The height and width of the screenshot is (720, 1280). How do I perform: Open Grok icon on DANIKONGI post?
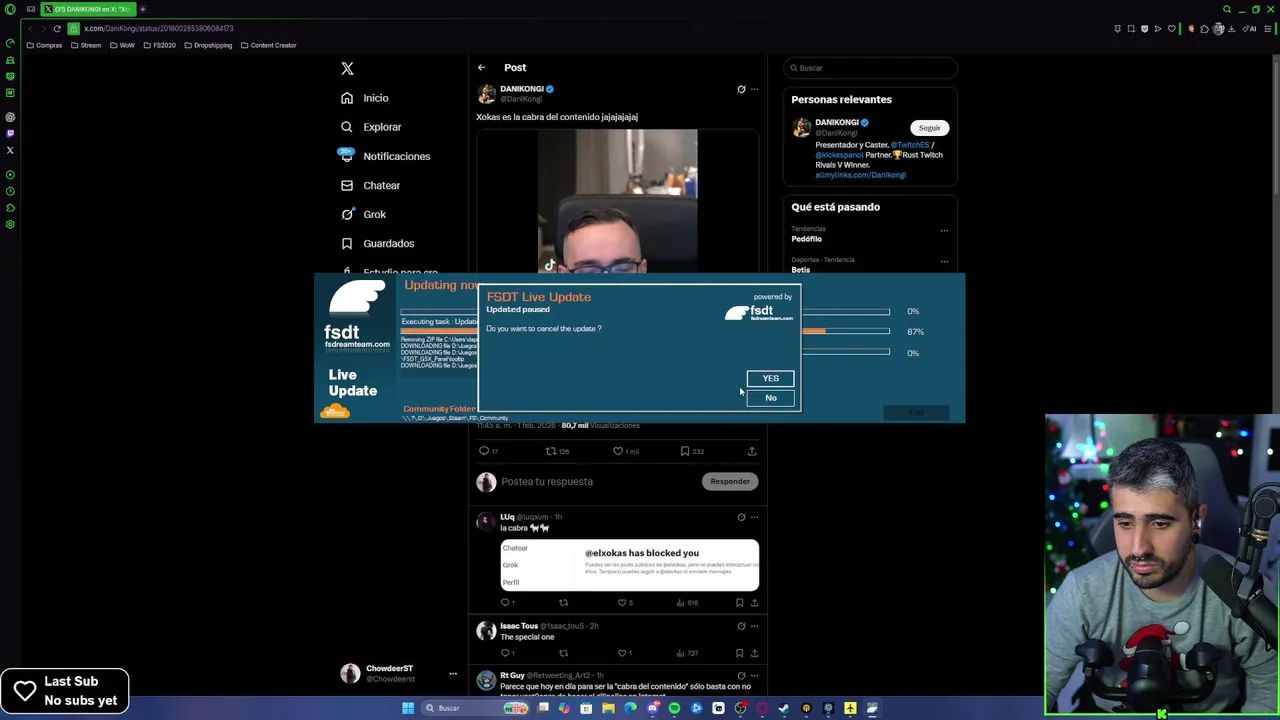(741, 89)
